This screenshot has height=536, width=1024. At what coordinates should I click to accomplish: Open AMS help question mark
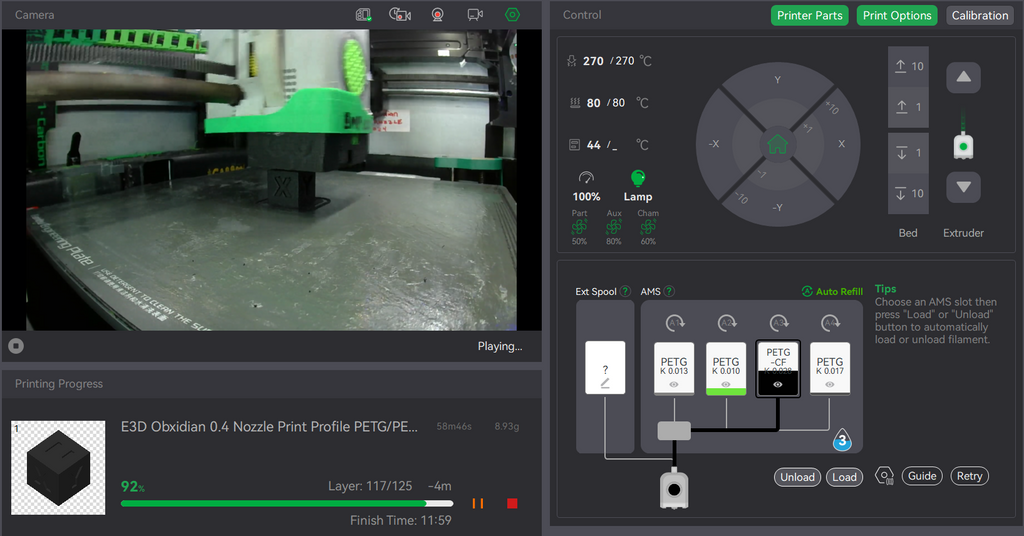point(669,291)
